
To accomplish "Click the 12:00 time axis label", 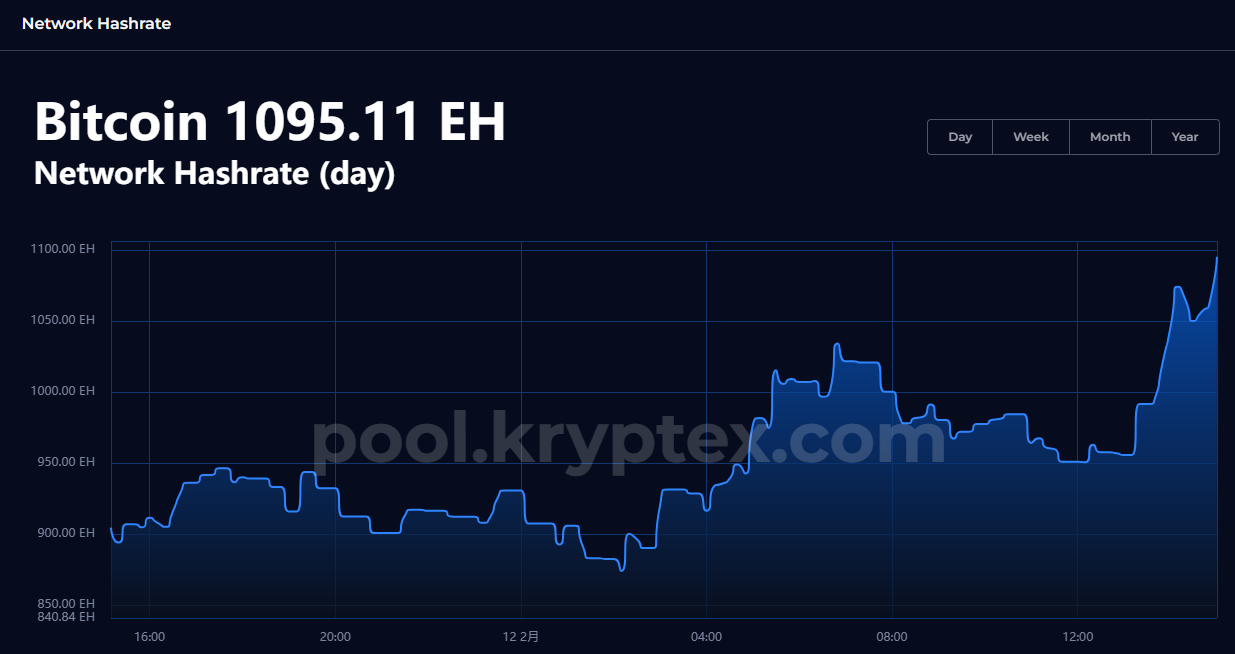I will [x=1077, y=637].
